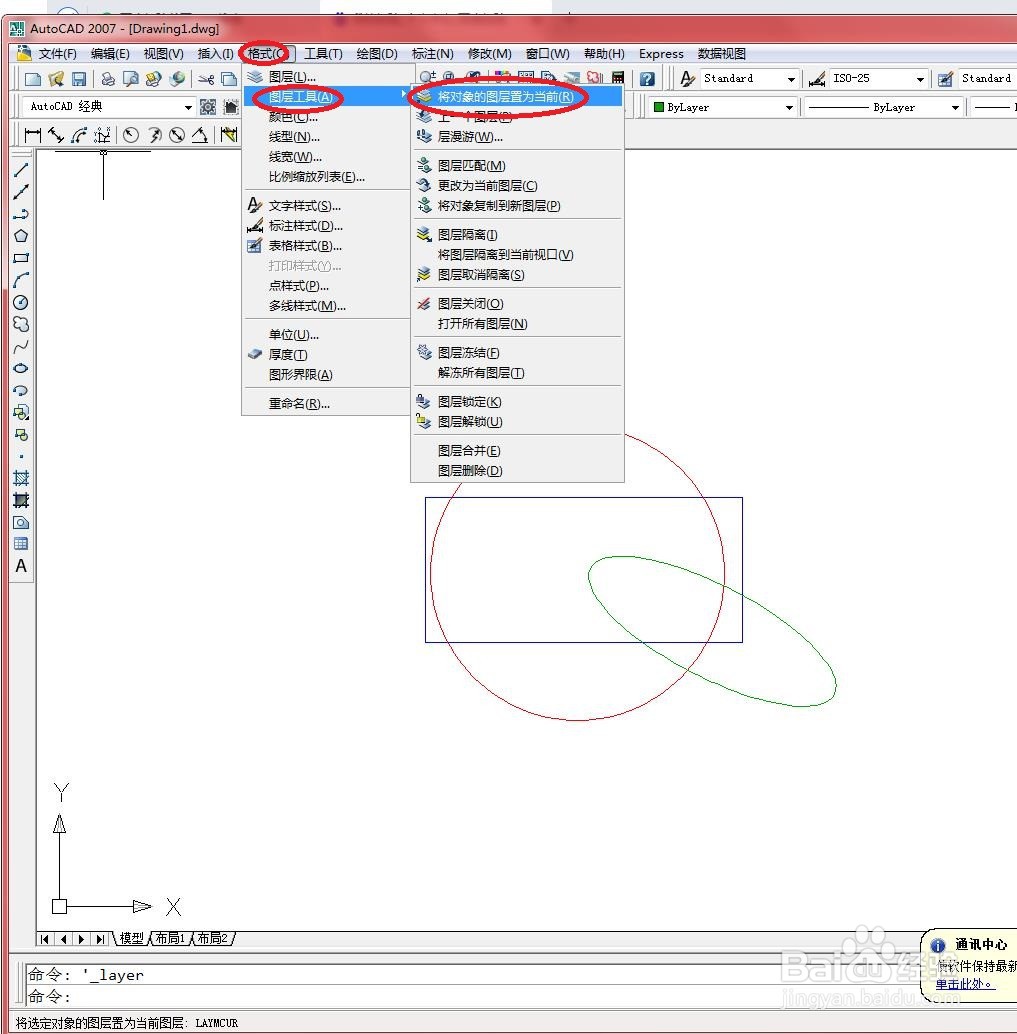This screenshot has width=1017, height=1034.
Task: Click the Plot printer icon
Action: (x=108, y=79)
